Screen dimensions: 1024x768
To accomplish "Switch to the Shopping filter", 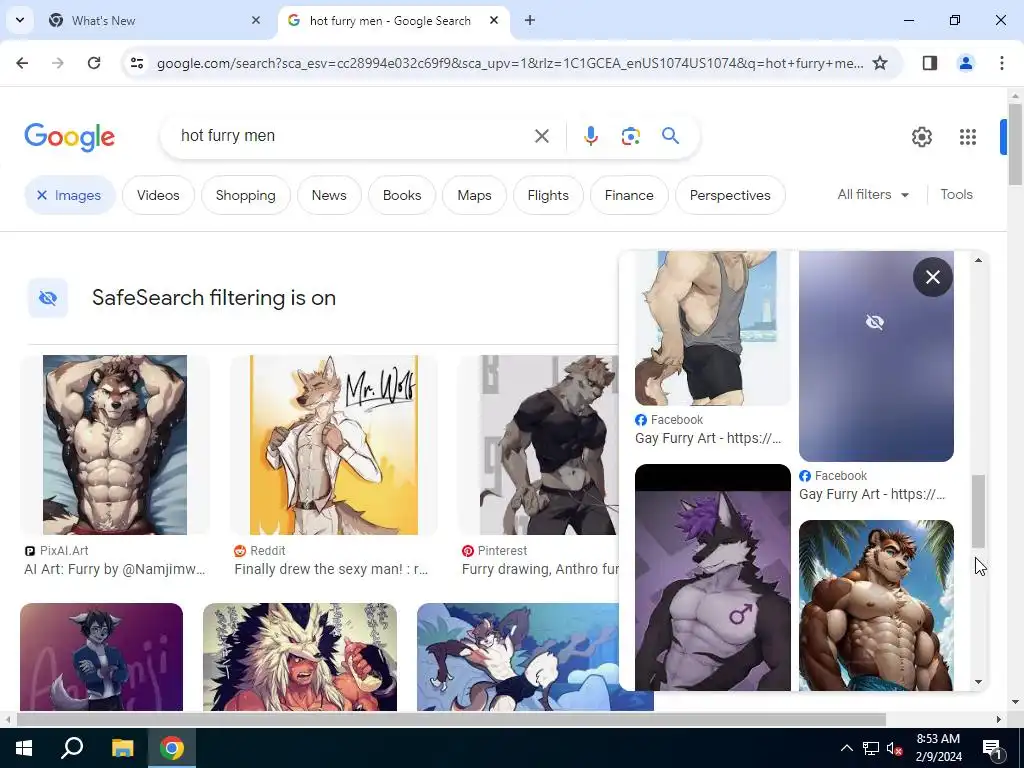I will [x=246, y=195].
